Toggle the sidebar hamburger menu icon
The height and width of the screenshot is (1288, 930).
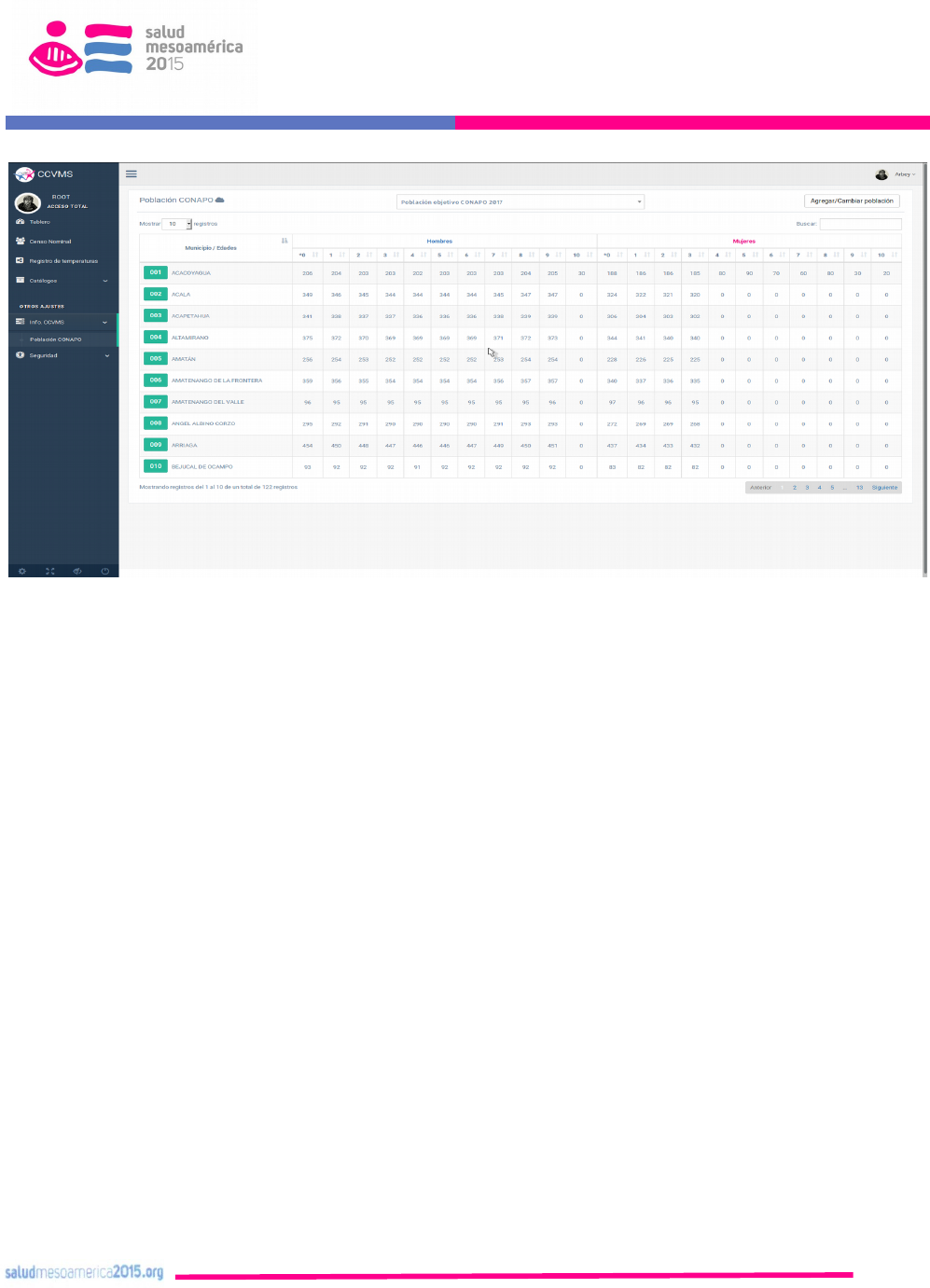coord(132,173)
